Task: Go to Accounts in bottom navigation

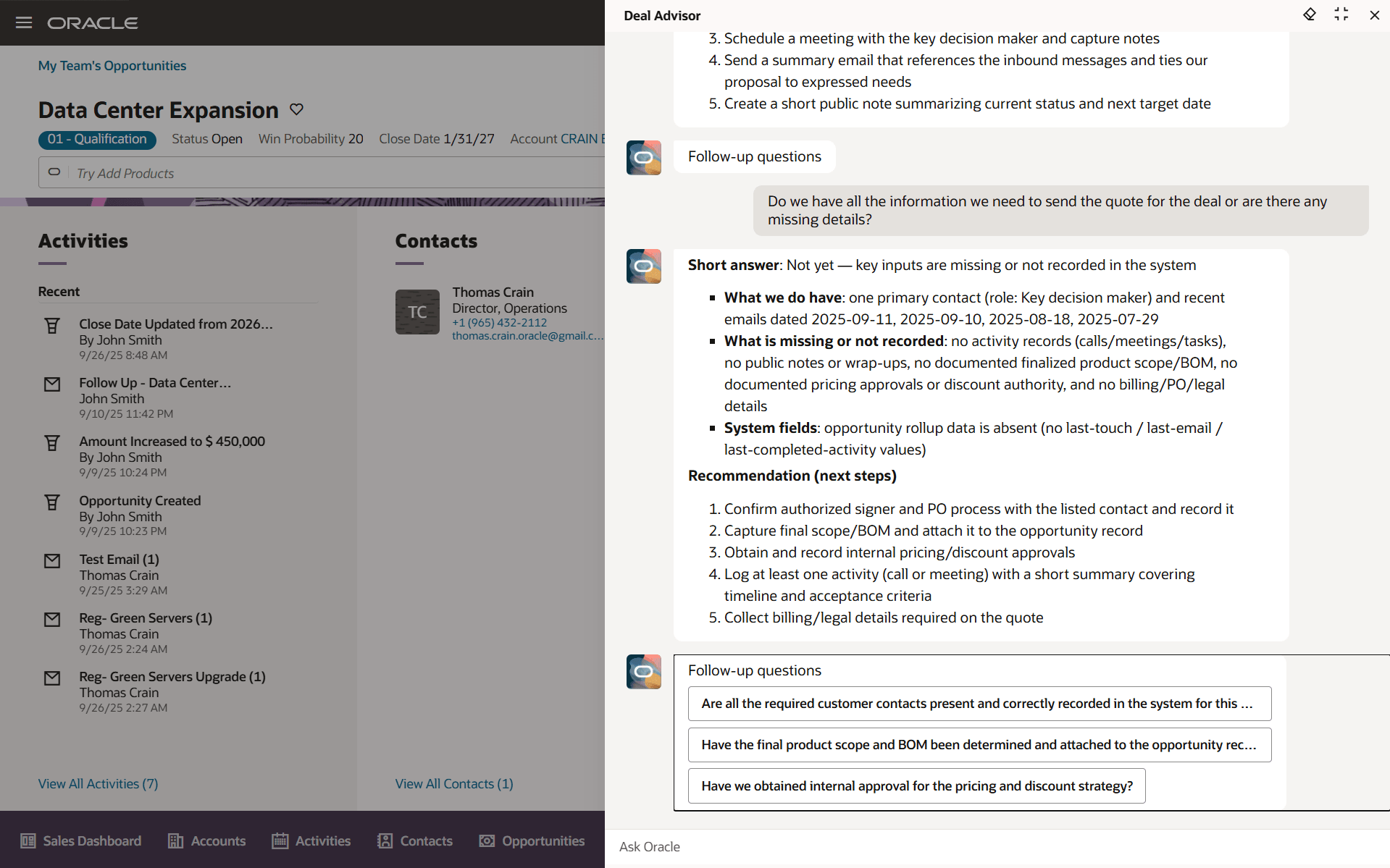Action: click(x=207, y=840)
